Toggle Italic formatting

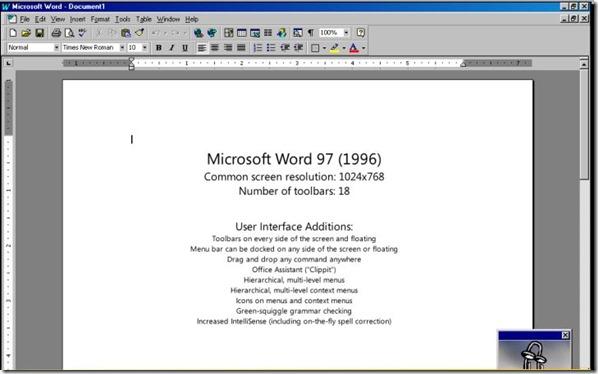pyautogui.click(x=172, y=48)
